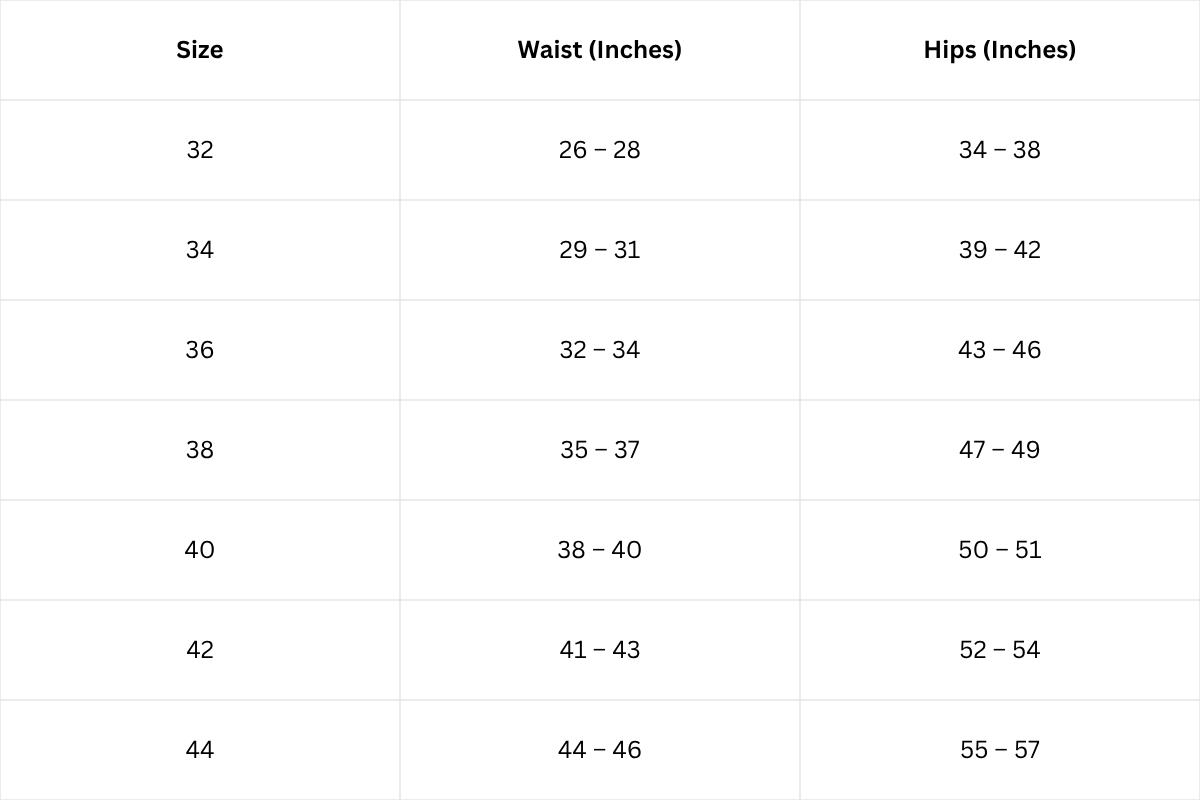The height and width of the screenshot is (800, 1200).
Task: Select the hips range 55 – 57
Action: [x=999, y=750]
